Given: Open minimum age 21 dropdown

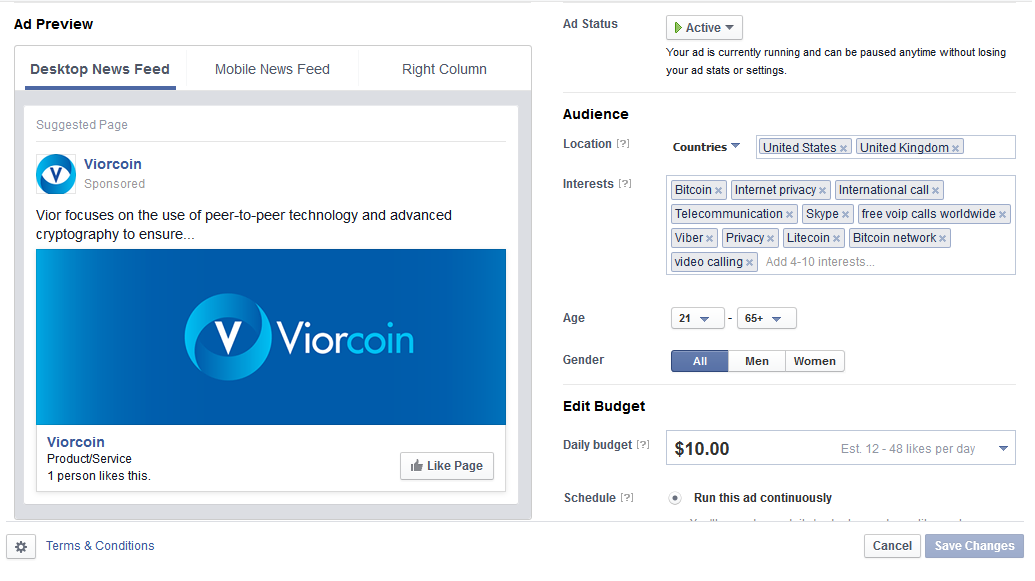Looking at the screenshot, I should [x=697, y=318].
